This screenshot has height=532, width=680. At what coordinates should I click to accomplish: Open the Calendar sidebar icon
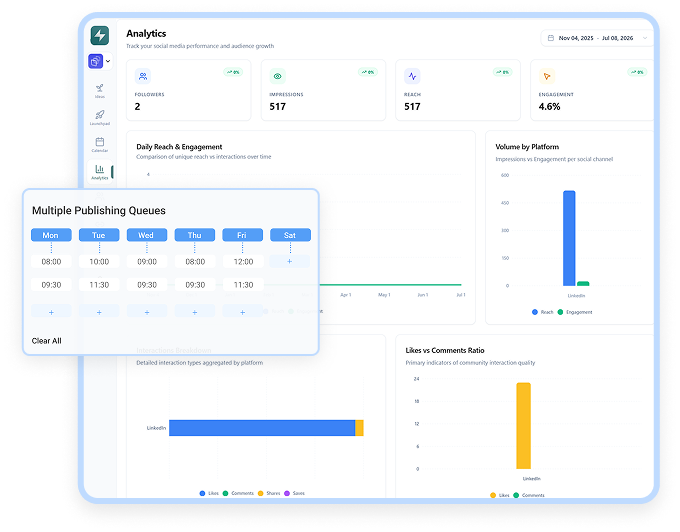[x=100, y=144]
